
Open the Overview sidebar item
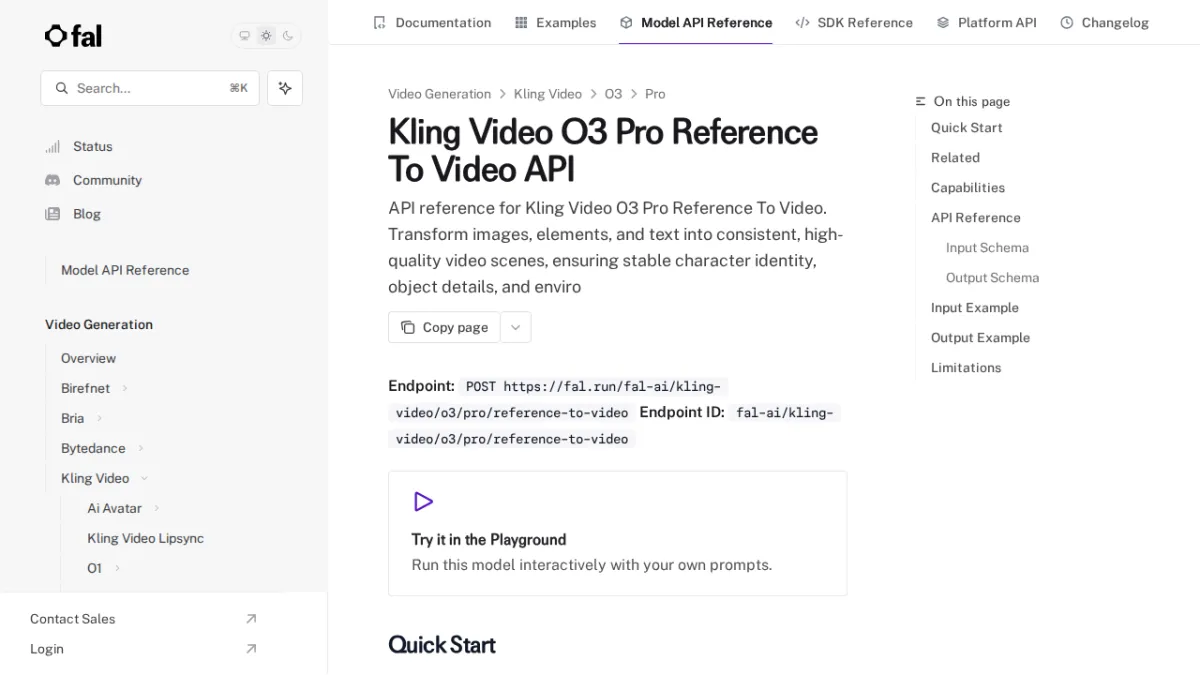[88, 358]
